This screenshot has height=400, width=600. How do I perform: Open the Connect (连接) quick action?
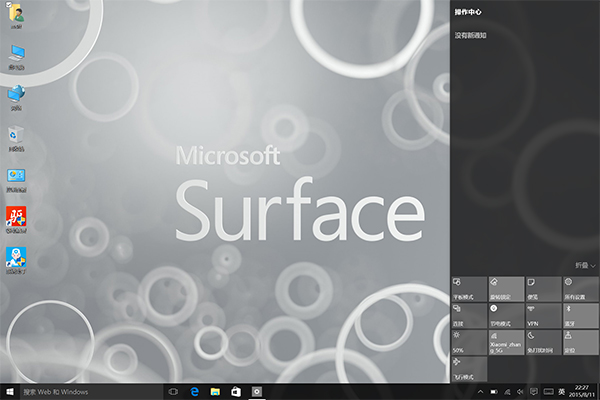coord(469,316)
